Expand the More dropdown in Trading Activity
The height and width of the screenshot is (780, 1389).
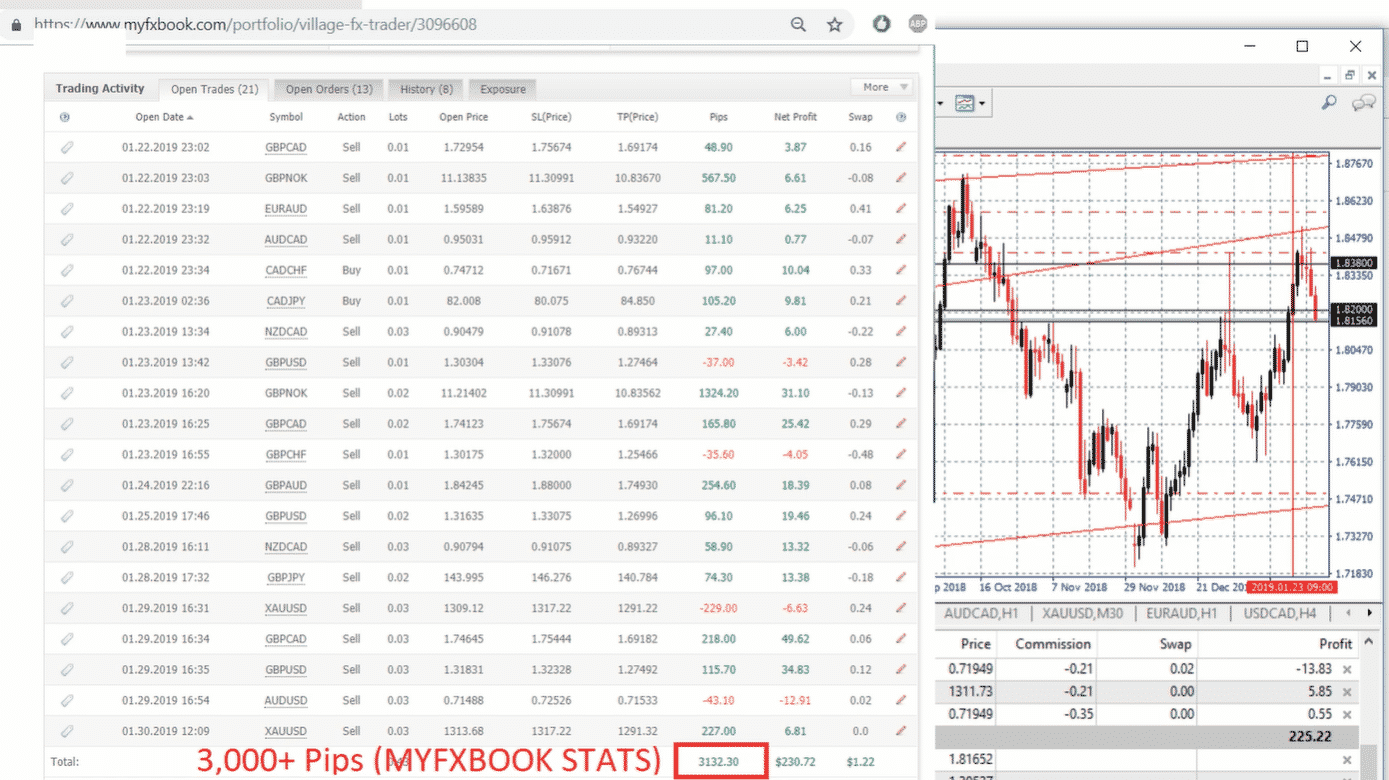pyautogui.click(x=881, y=87)
